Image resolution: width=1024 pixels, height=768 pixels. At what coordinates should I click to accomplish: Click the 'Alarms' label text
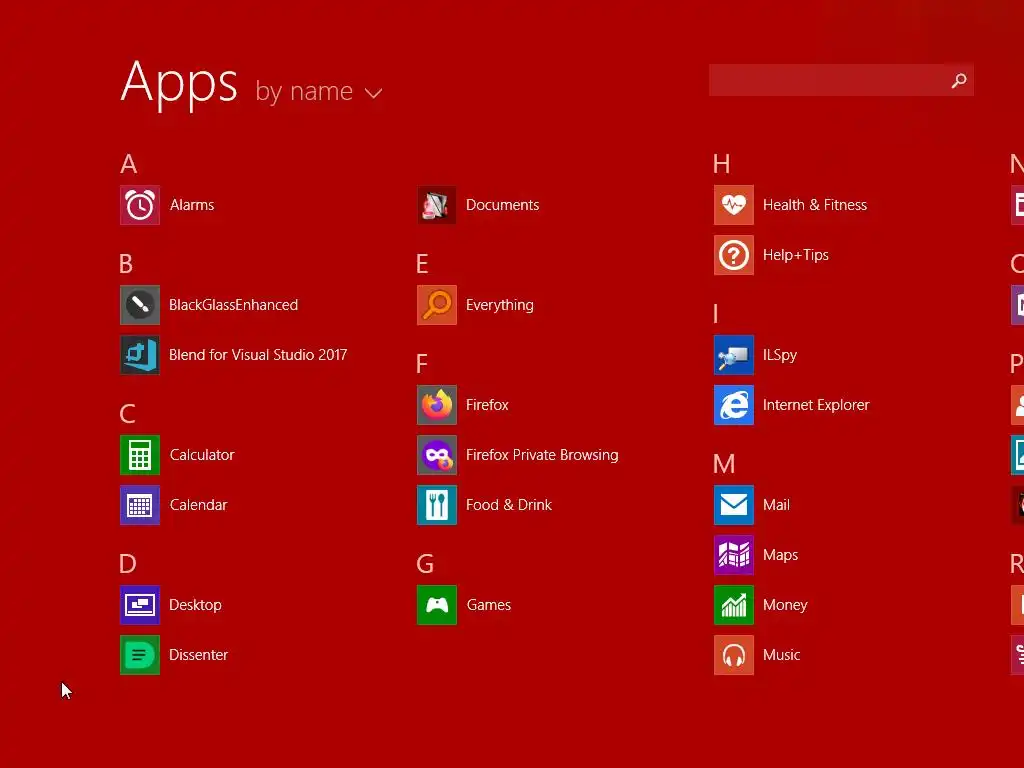pyautogui.click(x=192, y=205)
